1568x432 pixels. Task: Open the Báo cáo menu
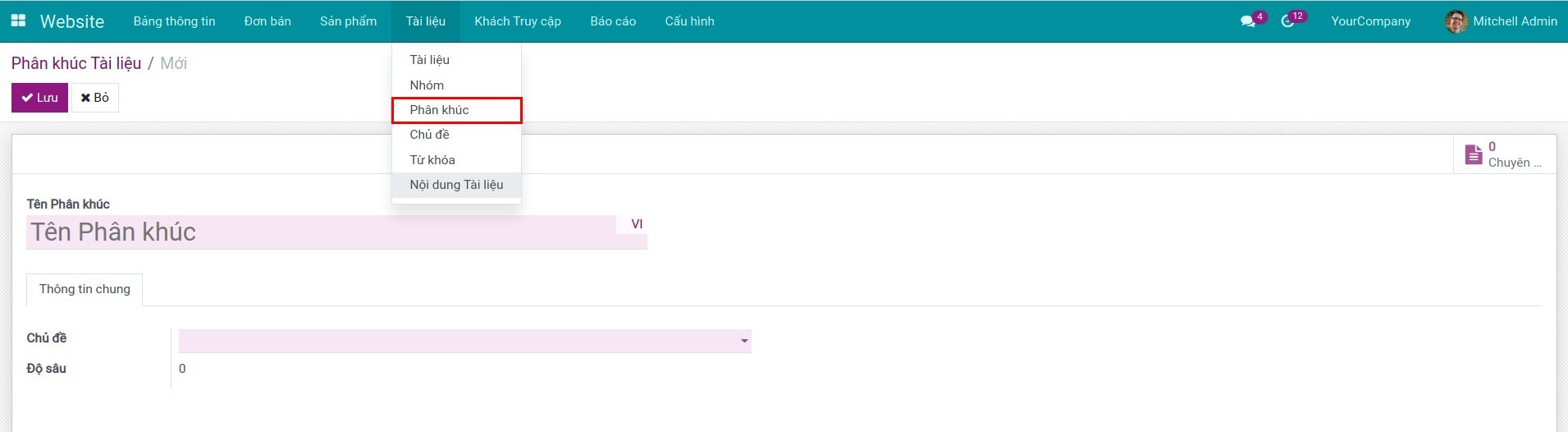(613, 21)
